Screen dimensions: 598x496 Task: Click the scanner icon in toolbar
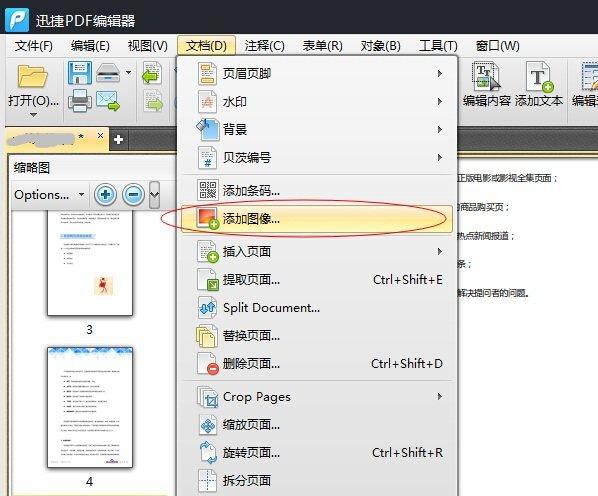[x=108, y=72]
